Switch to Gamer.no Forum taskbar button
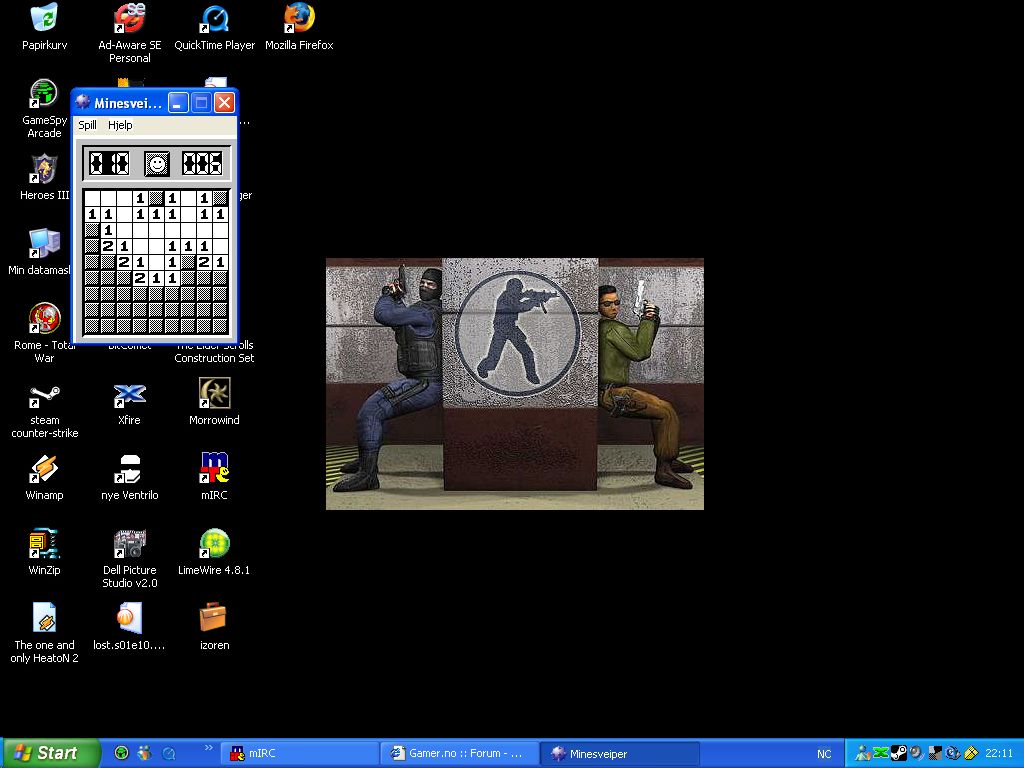The width and height of the screenshot is (1024, 768). (459, 754)
